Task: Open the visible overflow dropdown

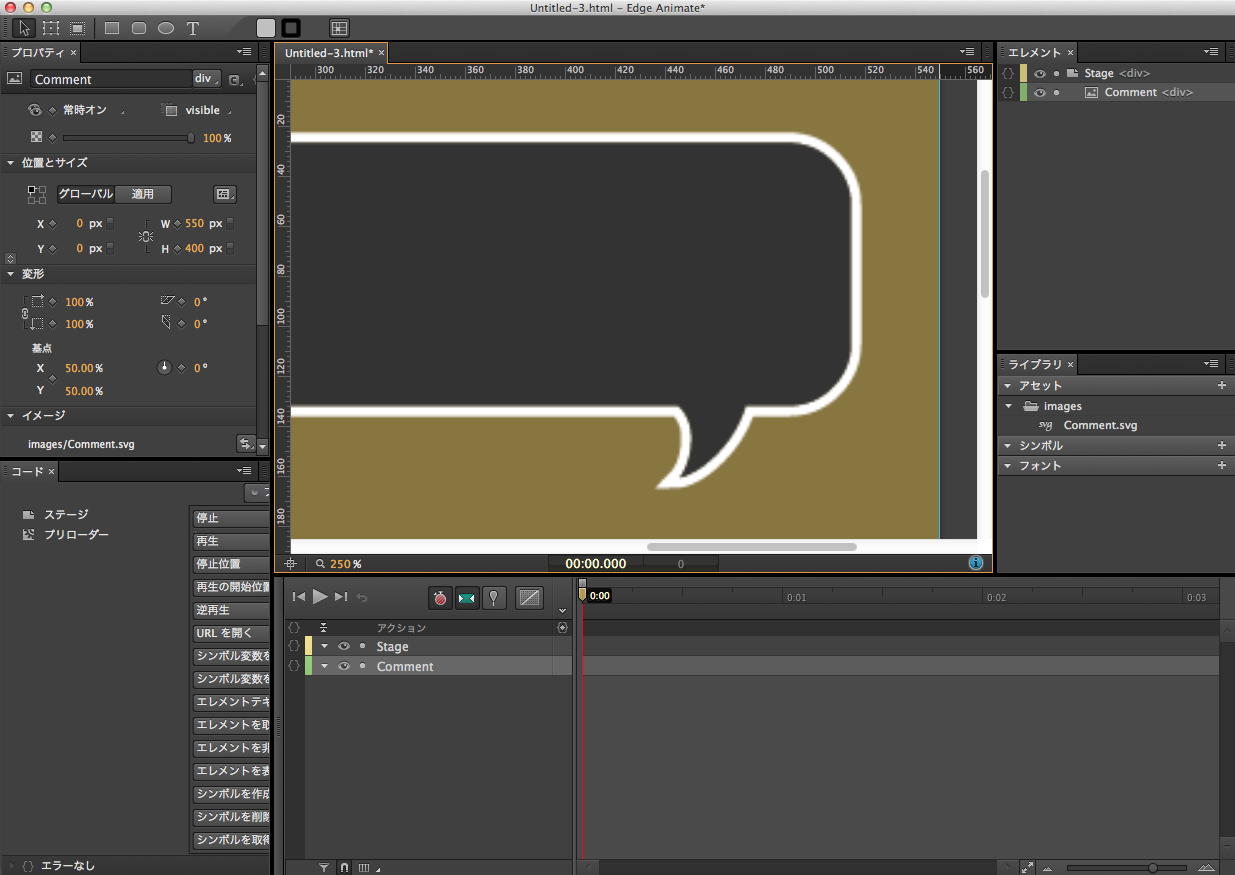Action: point(208,110)
